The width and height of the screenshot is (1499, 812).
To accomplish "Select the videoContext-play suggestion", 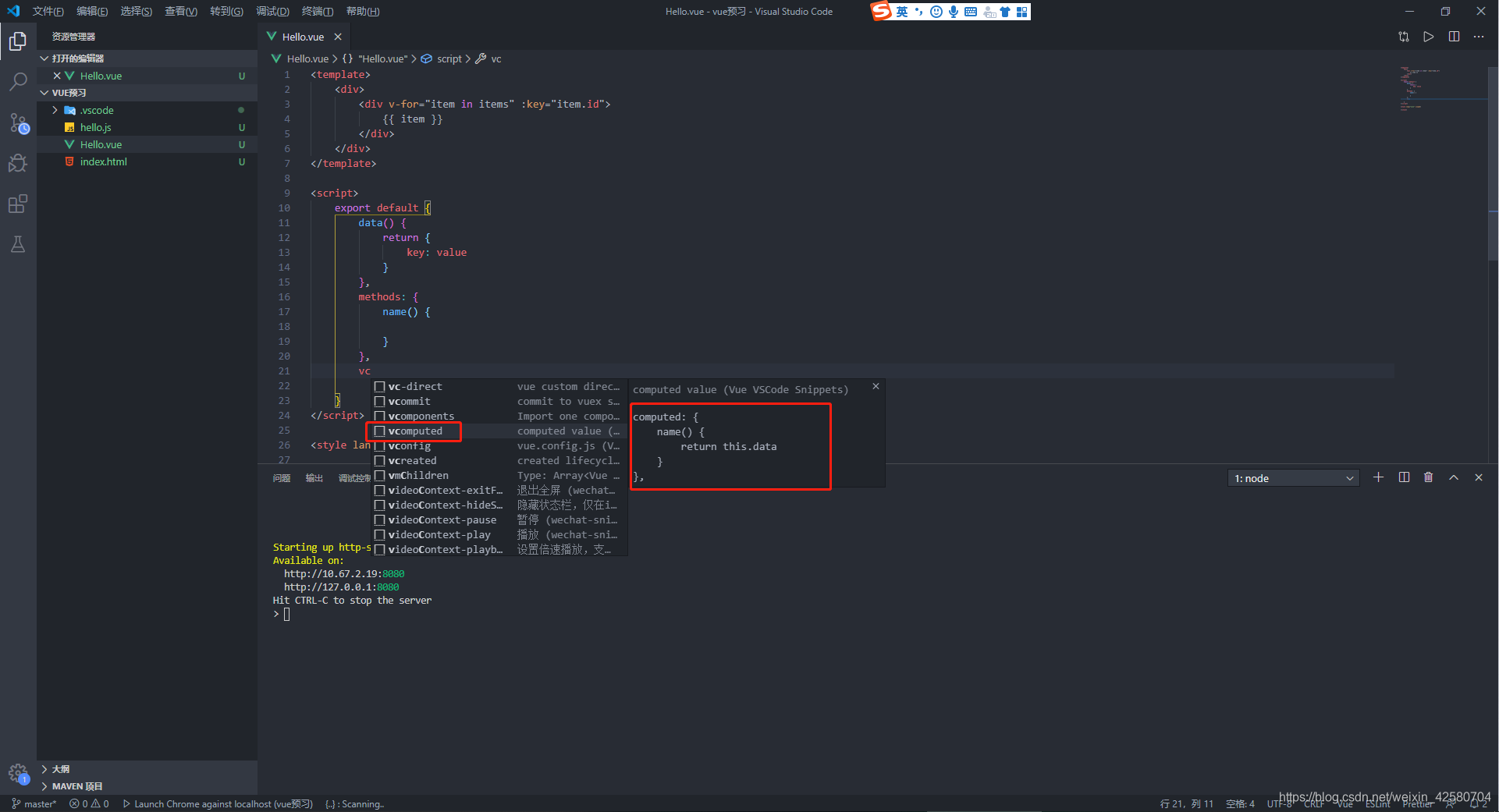I will point(499,535).
